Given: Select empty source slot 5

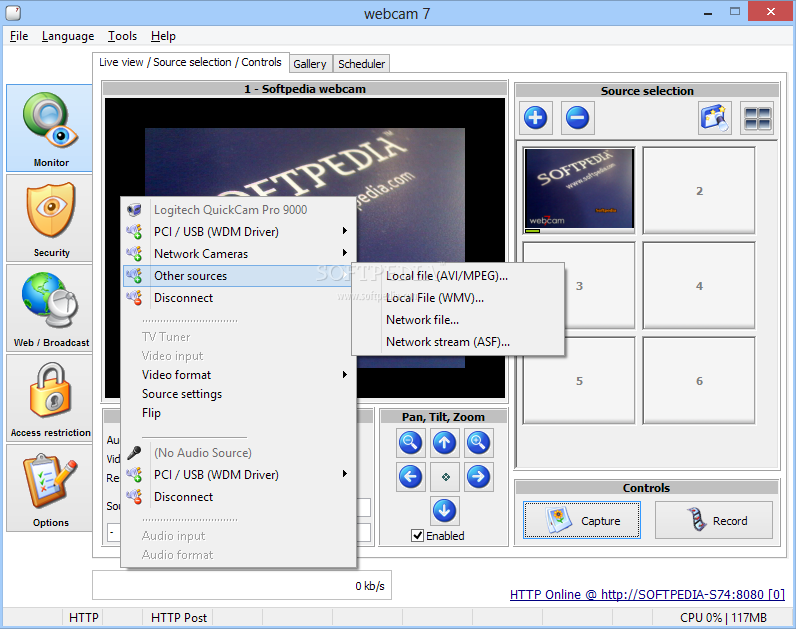Looking at the screenshot, I should click(x=579, y=380).
